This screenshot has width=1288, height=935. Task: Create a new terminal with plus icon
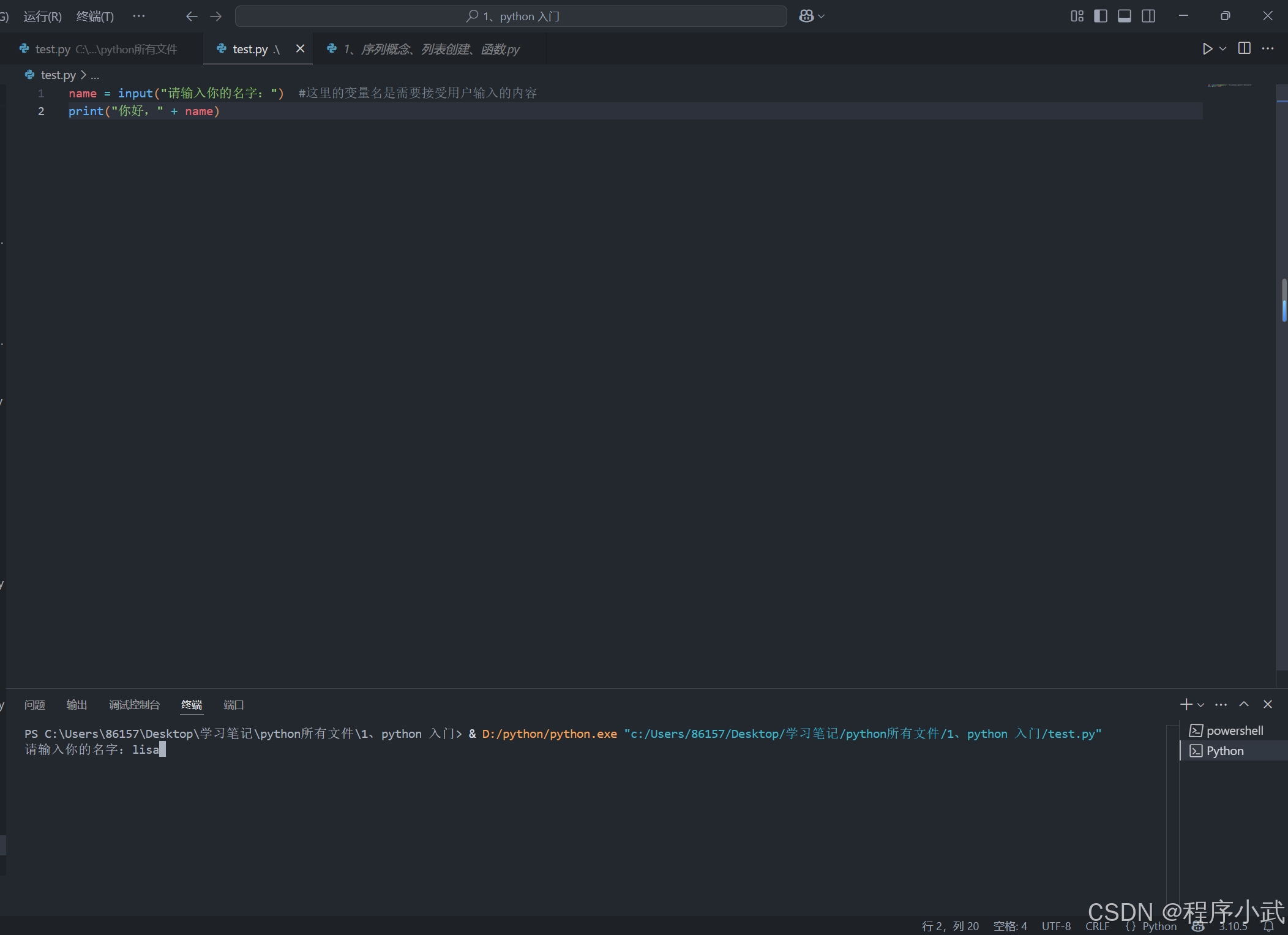(x=1186, y=704)
